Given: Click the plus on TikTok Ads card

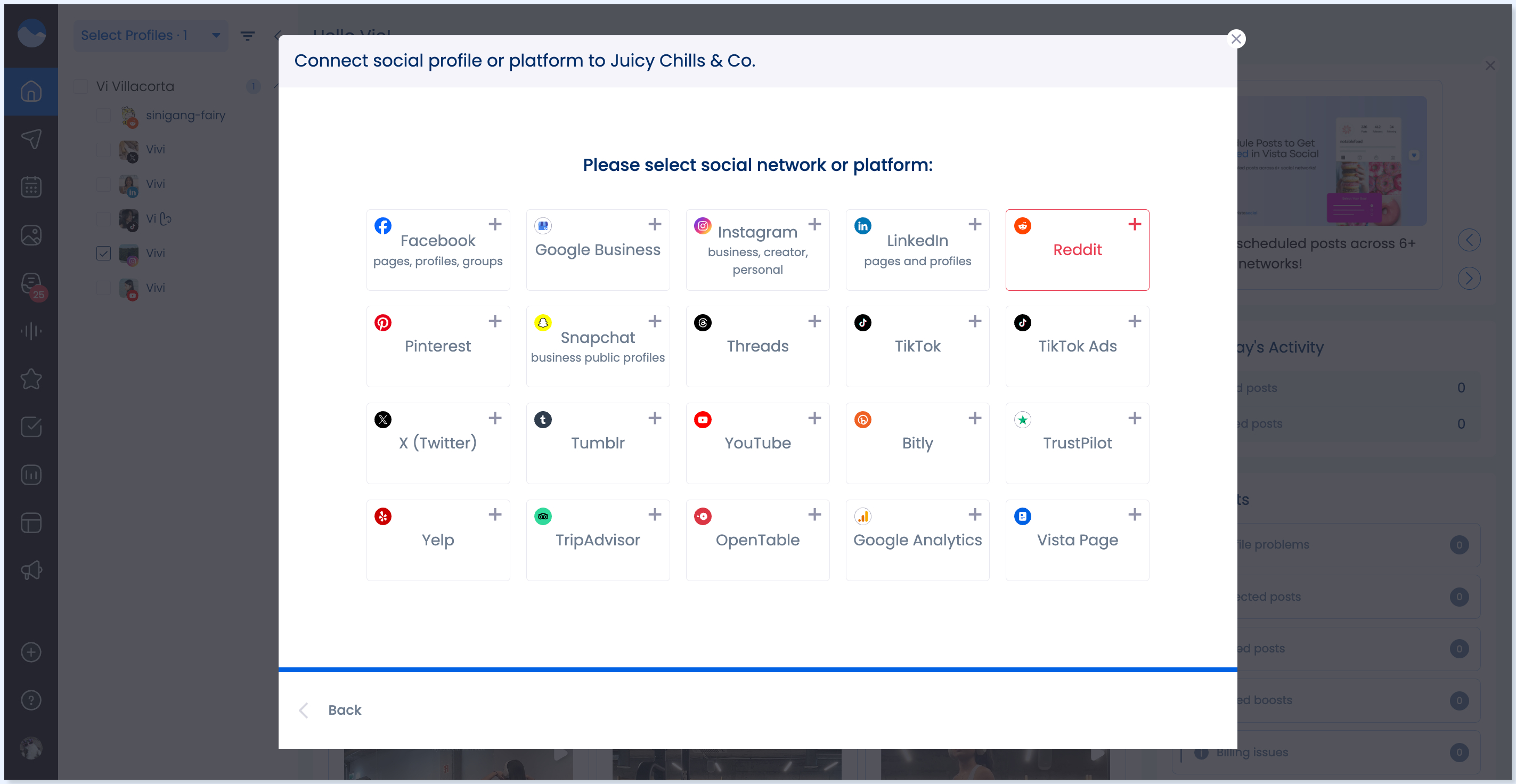Looking at the screenshot, I should pyautogui.click(x=1135, y=321).
